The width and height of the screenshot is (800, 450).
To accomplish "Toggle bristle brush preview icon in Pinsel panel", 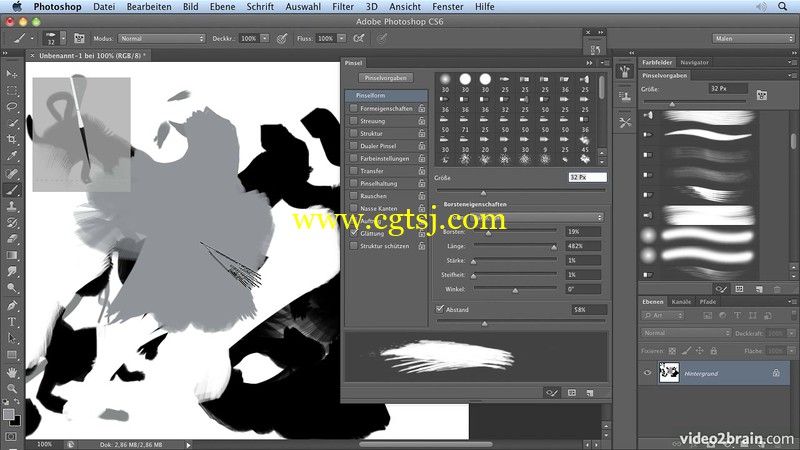I will [552, 393].
